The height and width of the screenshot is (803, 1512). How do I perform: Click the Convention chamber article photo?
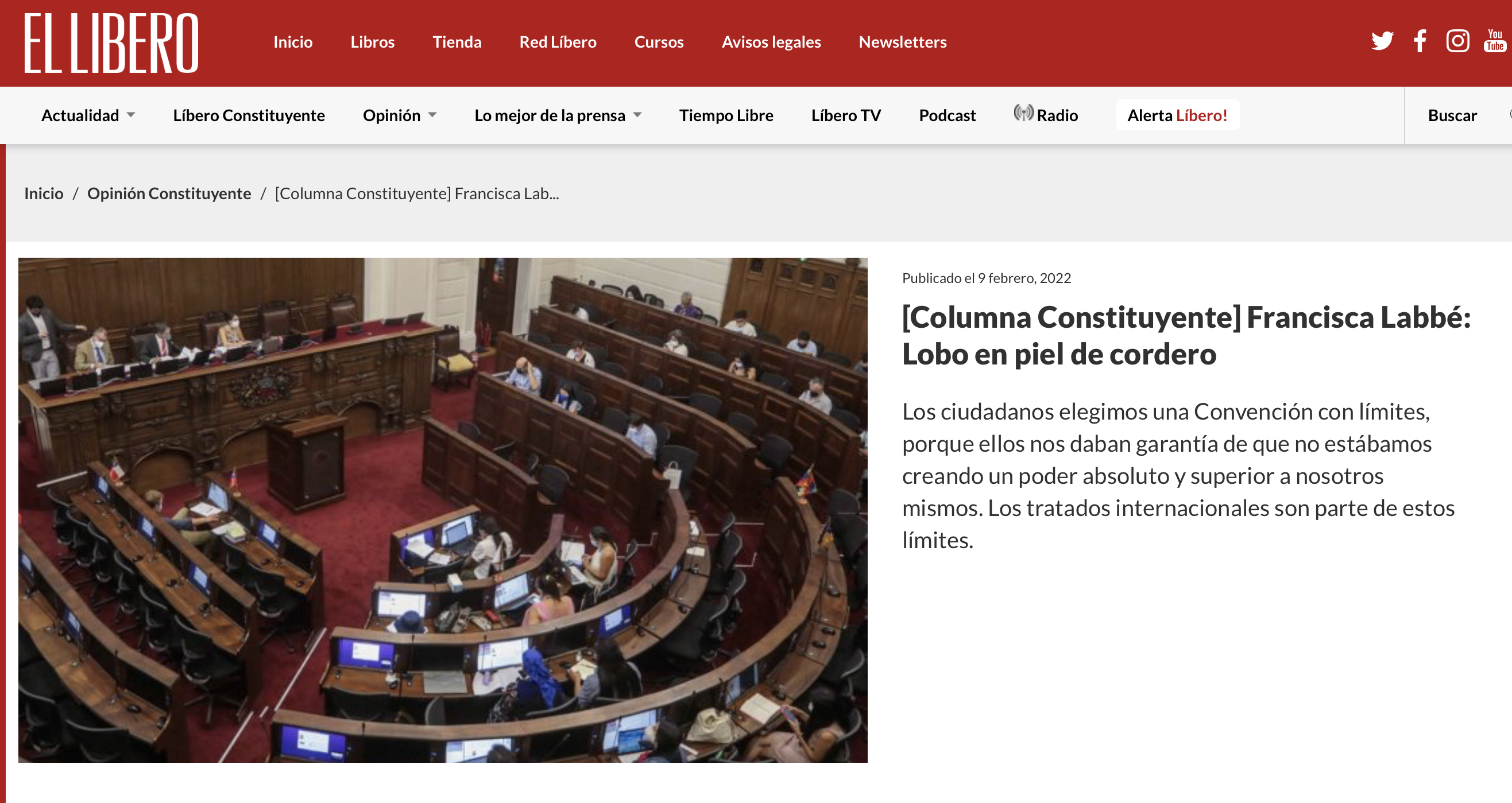443,510
